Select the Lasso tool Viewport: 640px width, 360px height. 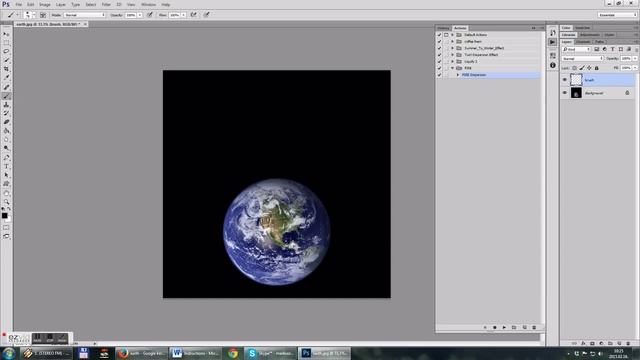click(x=6, y=51)
